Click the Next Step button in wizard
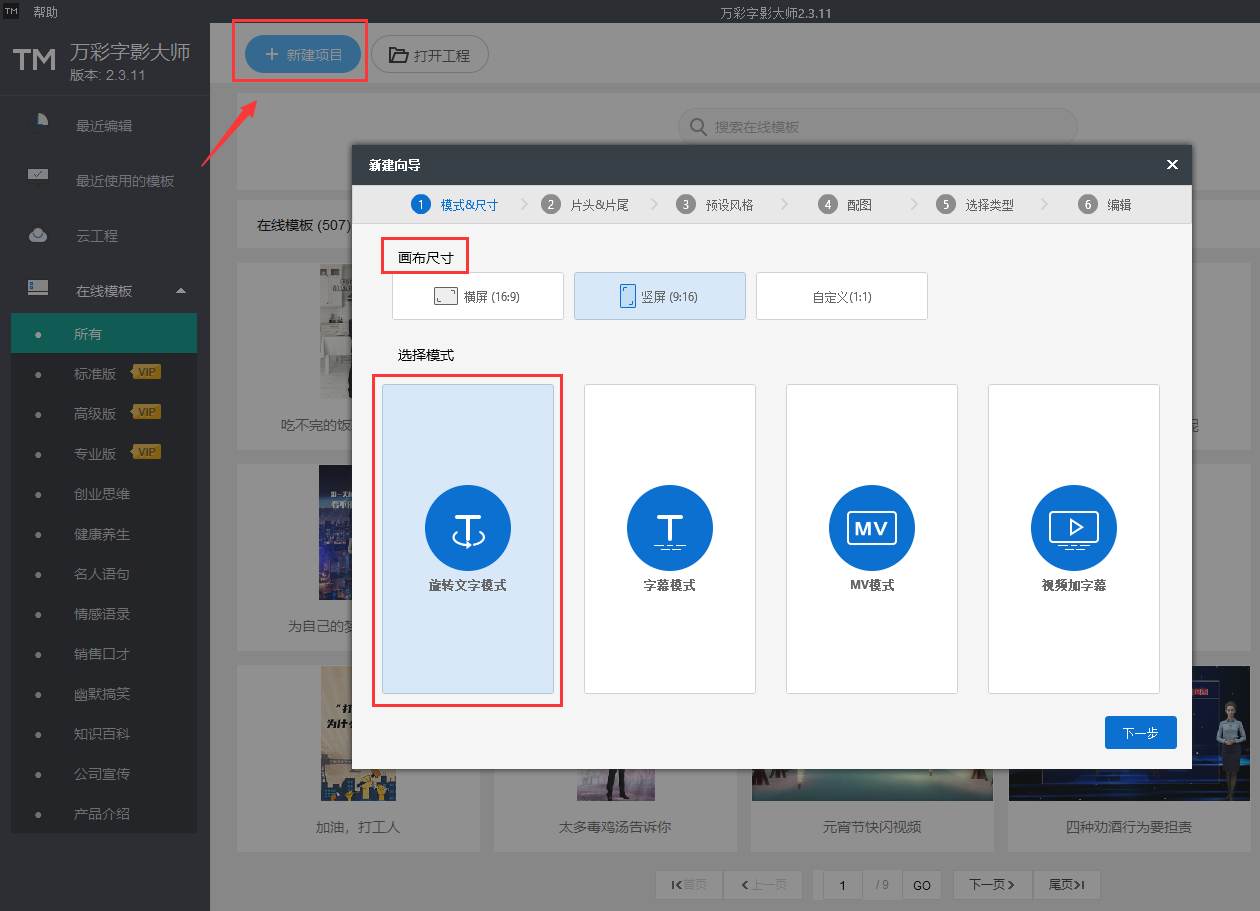This screenshot has width=1260, height=911. [x=1141, y=733]
